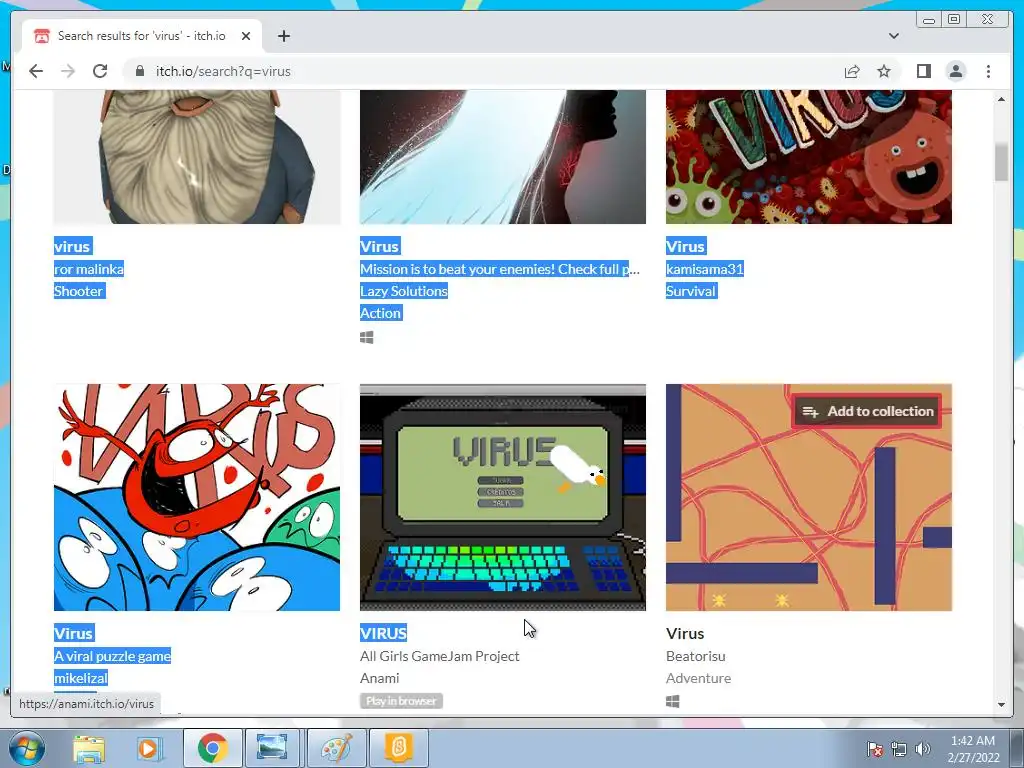
Task: Open author link kamisama31
Action: click(x=705, y=269)
